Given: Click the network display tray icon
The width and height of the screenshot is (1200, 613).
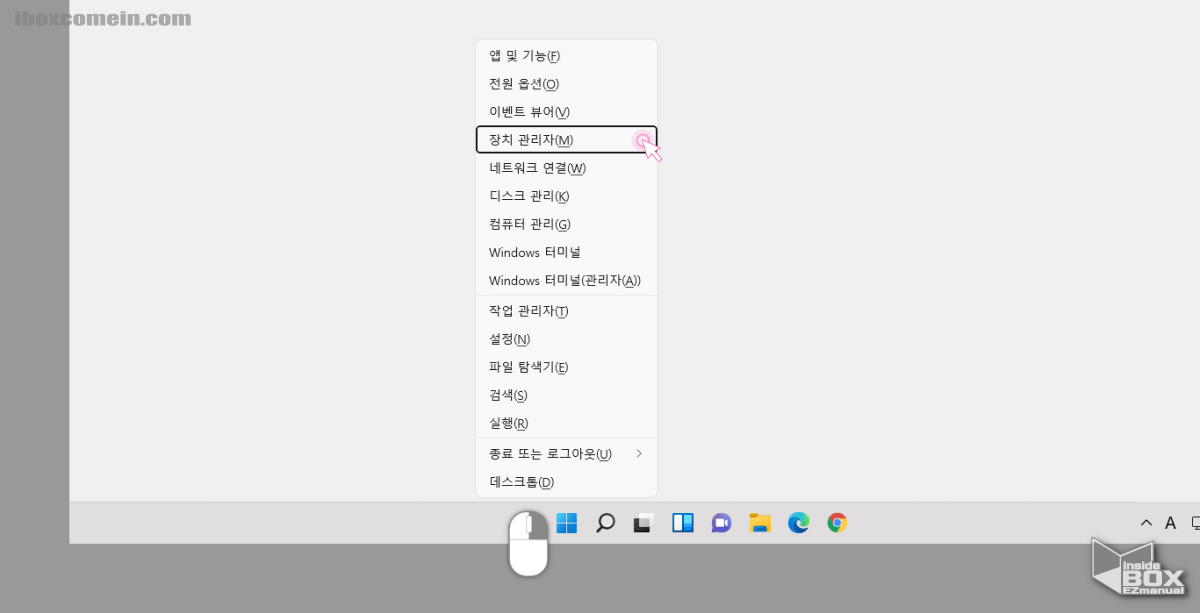Looking at the screenshot, I should (1195, 523).
